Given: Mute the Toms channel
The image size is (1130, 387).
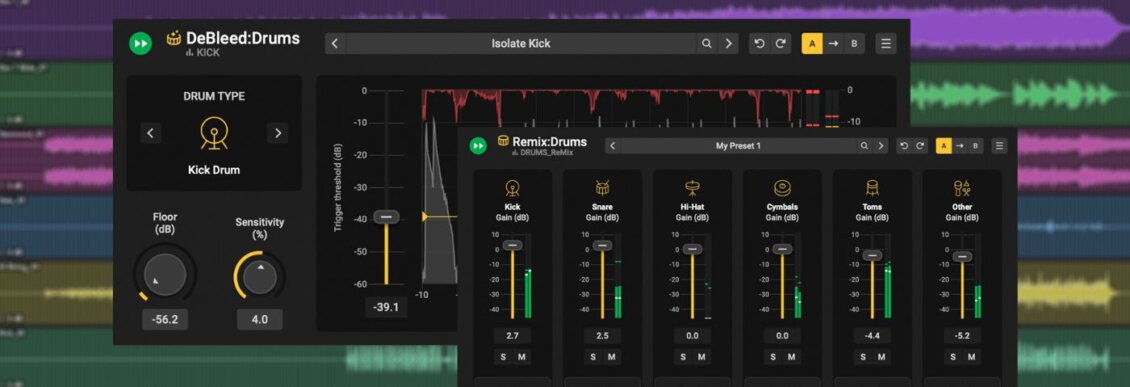Looking at the screenshot, I should pyautogui.click(x=881, y=357).
